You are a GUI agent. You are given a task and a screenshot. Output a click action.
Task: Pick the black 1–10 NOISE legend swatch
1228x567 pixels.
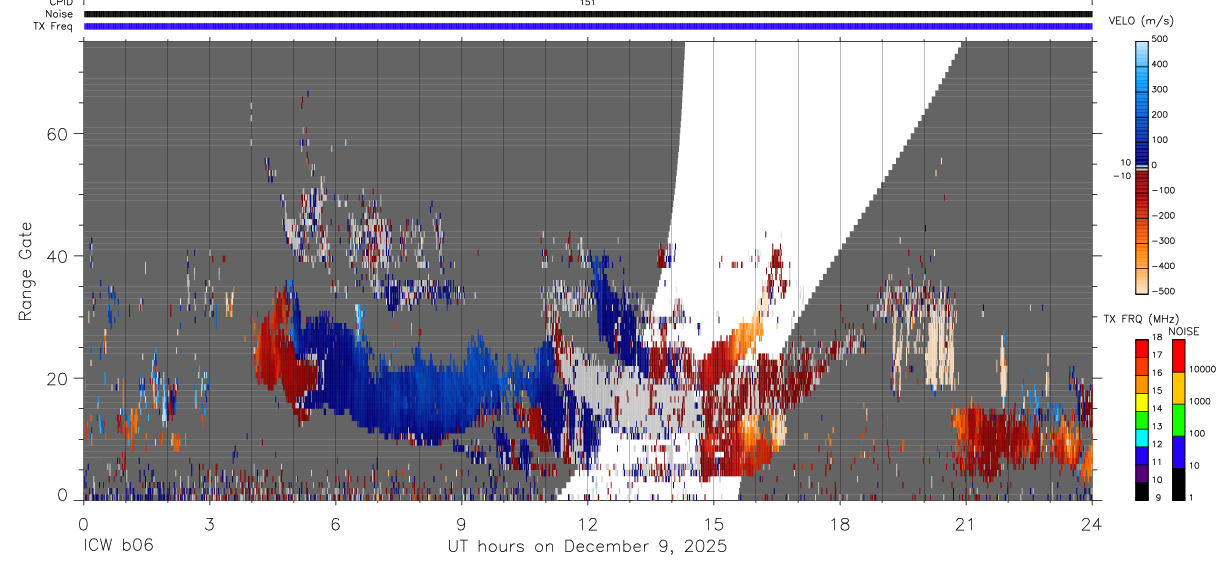(1179, 484)
